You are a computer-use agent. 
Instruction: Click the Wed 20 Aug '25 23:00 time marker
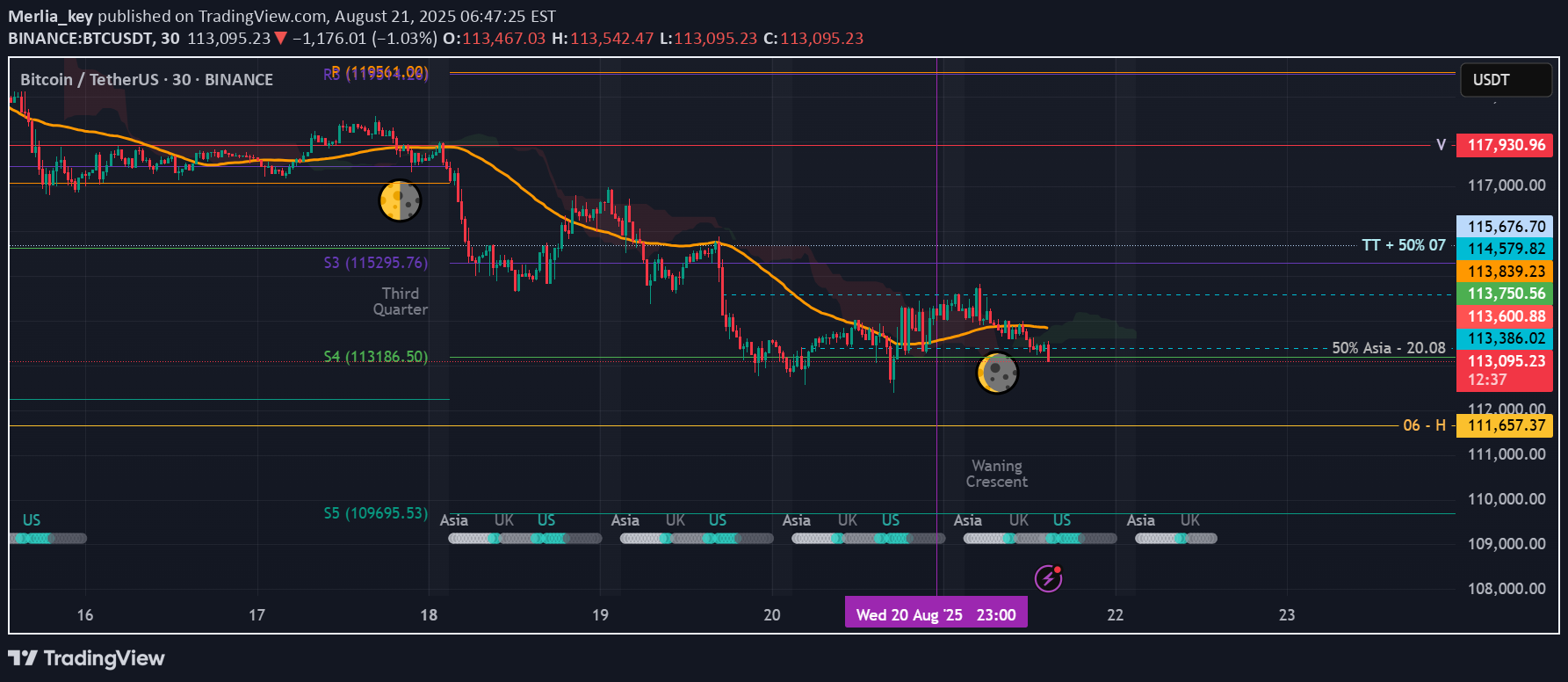point(936,614)
